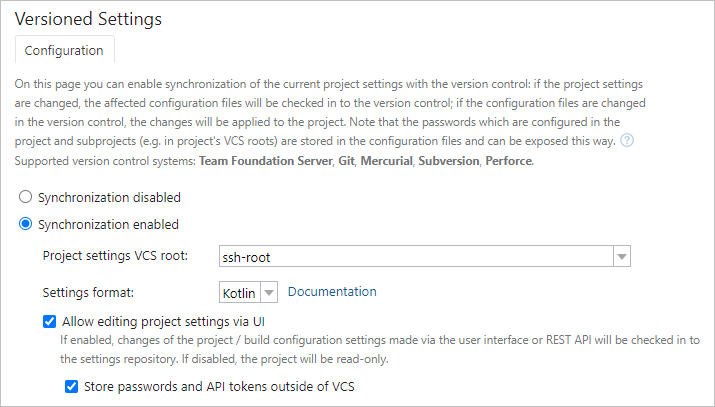Click the hint text below Allow editing option
This screenshot has height=407, width=715.
tap(380, 349)
